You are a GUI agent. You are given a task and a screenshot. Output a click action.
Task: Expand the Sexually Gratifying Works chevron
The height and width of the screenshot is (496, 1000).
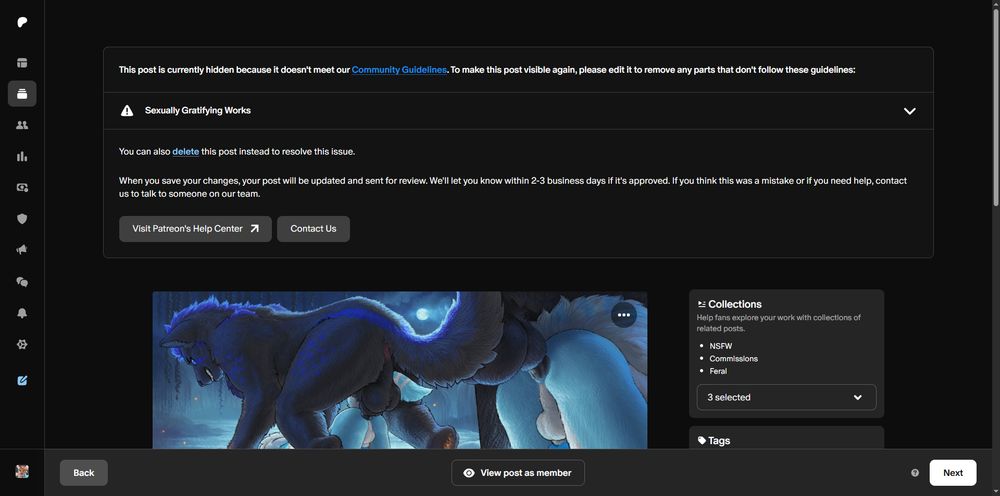[x=909, y=111]
